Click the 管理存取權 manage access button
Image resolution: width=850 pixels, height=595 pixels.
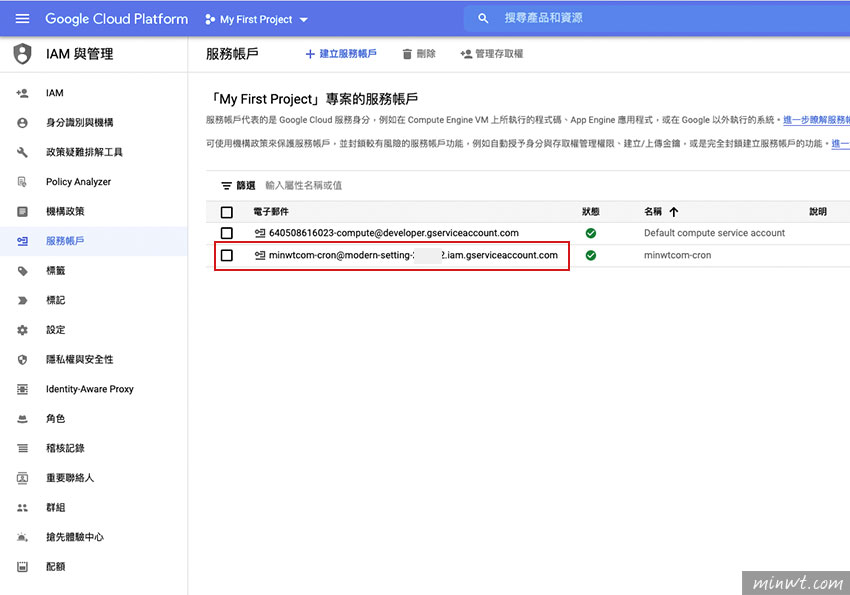coord(492,54)
